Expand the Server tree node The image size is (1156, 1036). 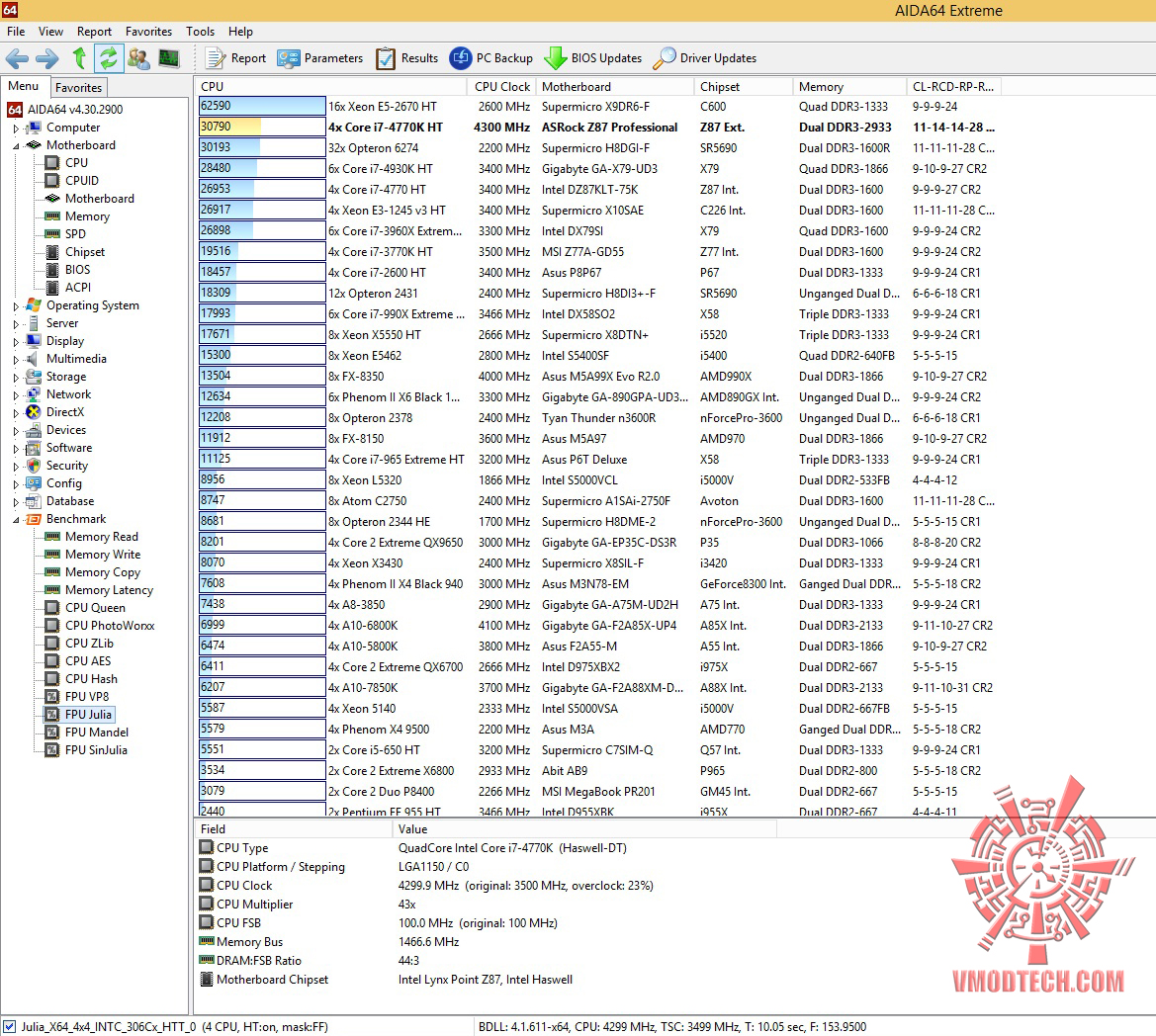pyautogui.click(x=16, y=323)
